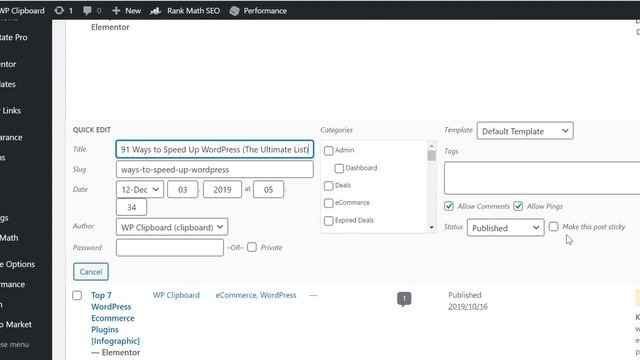This screenshot has height=360, width=640.
Task: Enable Make this post sticky
Action: [553, 226]
